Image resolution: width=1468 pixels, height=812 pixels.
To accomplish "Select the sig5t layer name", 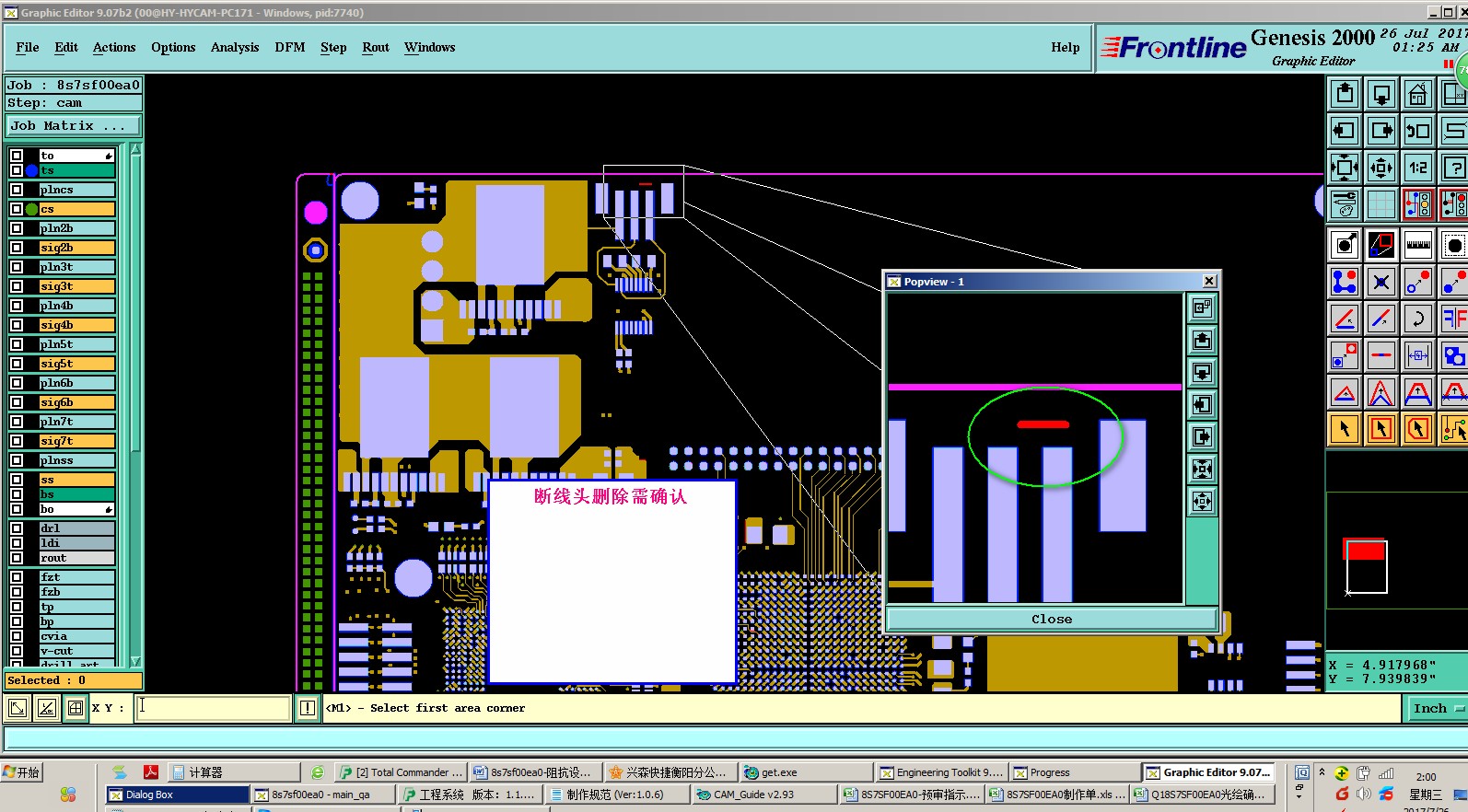I will [x=76, y=364].
